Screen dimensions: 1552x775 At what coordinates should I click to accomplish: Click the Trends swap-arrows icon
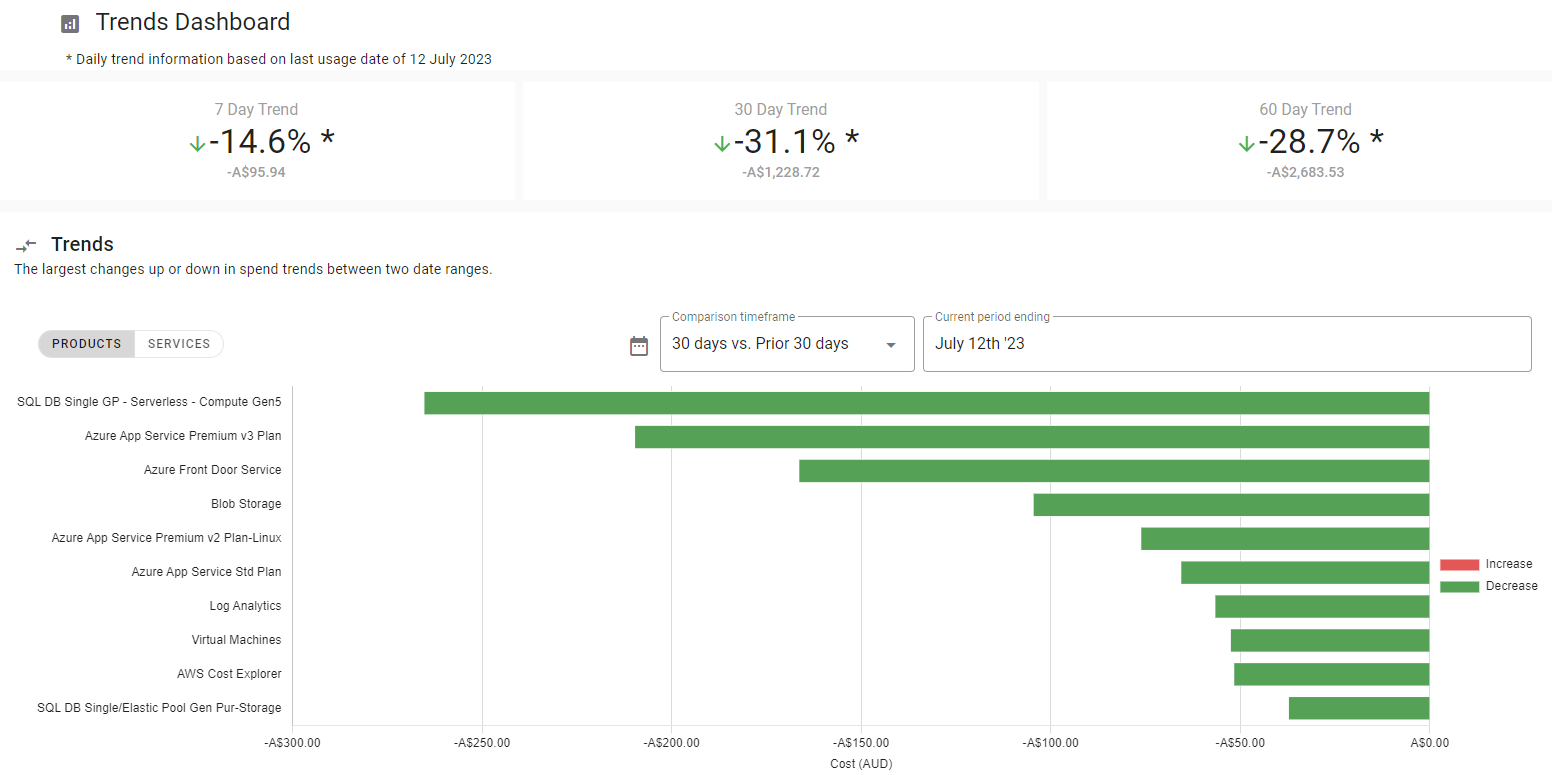click(x=26, y=245)
